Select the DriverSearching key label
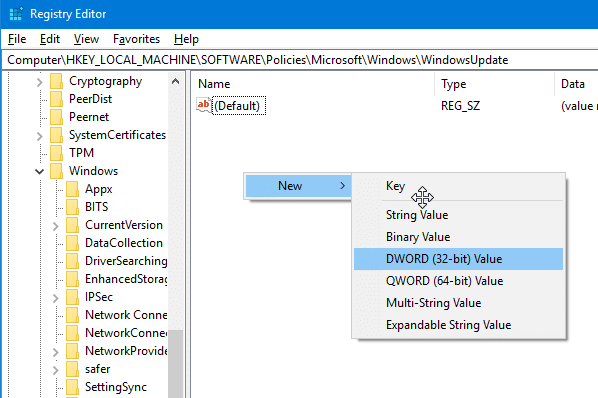 (126, 261)
